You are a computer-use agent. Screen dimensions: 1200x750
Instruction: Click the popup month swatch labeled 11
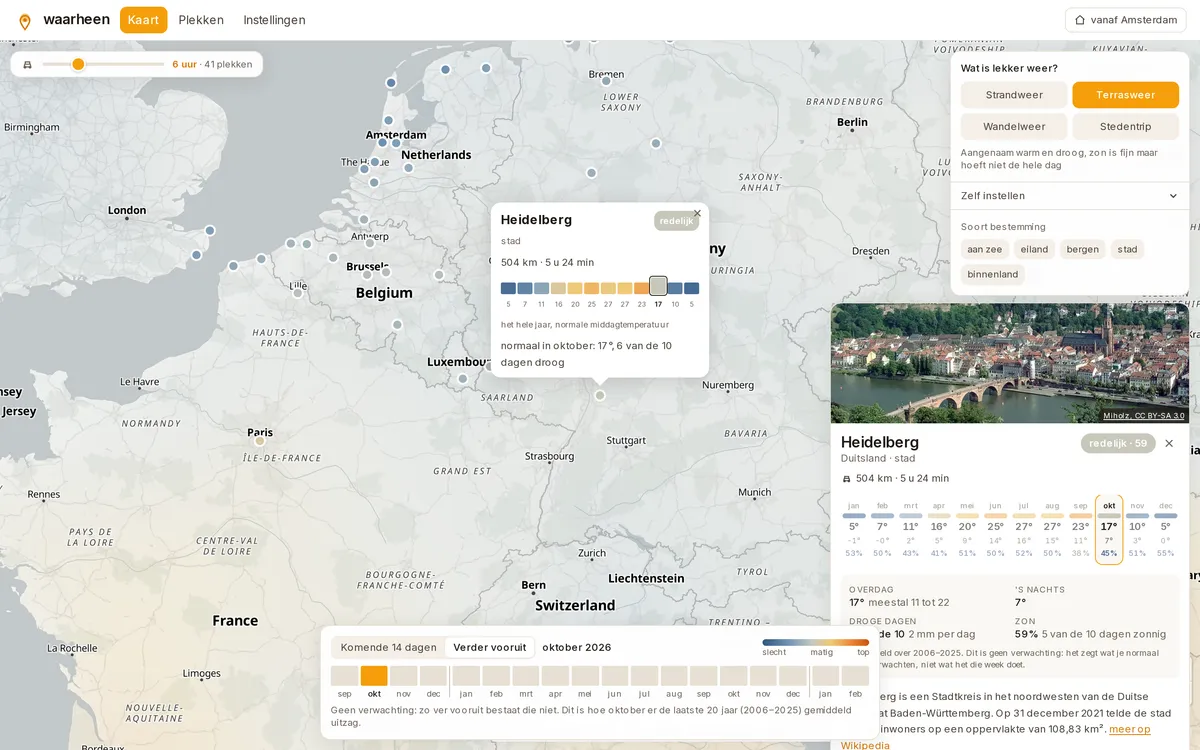(x=541, y=288)
